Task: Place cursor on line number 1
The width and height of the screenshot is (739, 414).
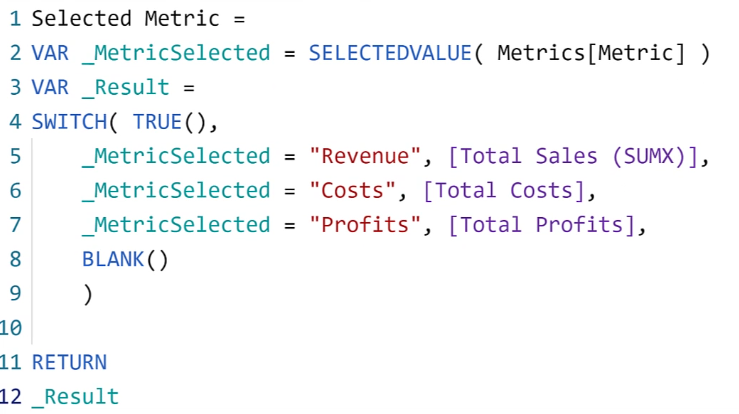Action: (x=15, y=19)
